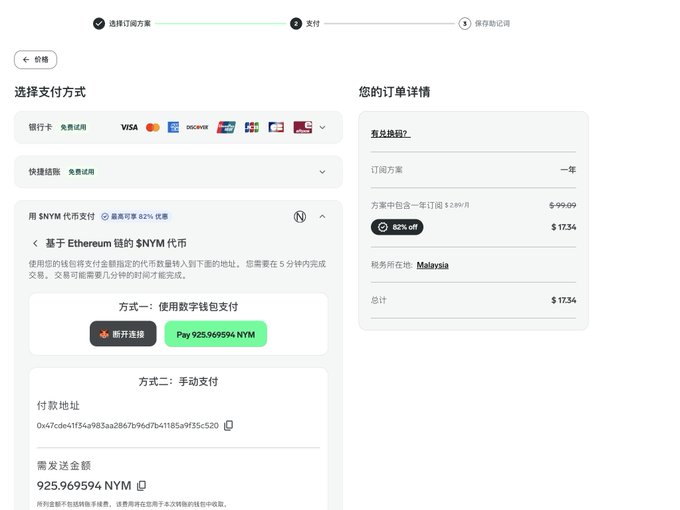Click the 82% off discount badge
The width and height of the screenshot is (680, 510).
[x=397, y=227]
